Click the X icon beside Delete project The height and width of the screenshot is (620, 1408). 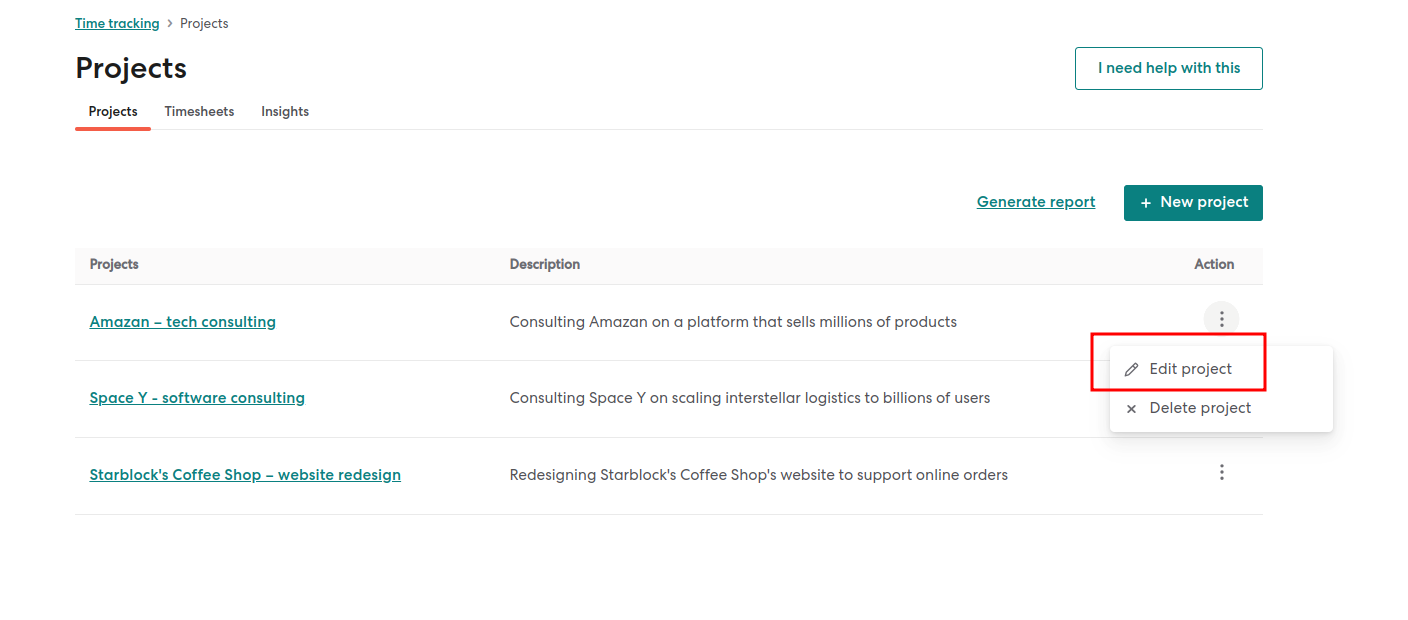click(1131, 409)
